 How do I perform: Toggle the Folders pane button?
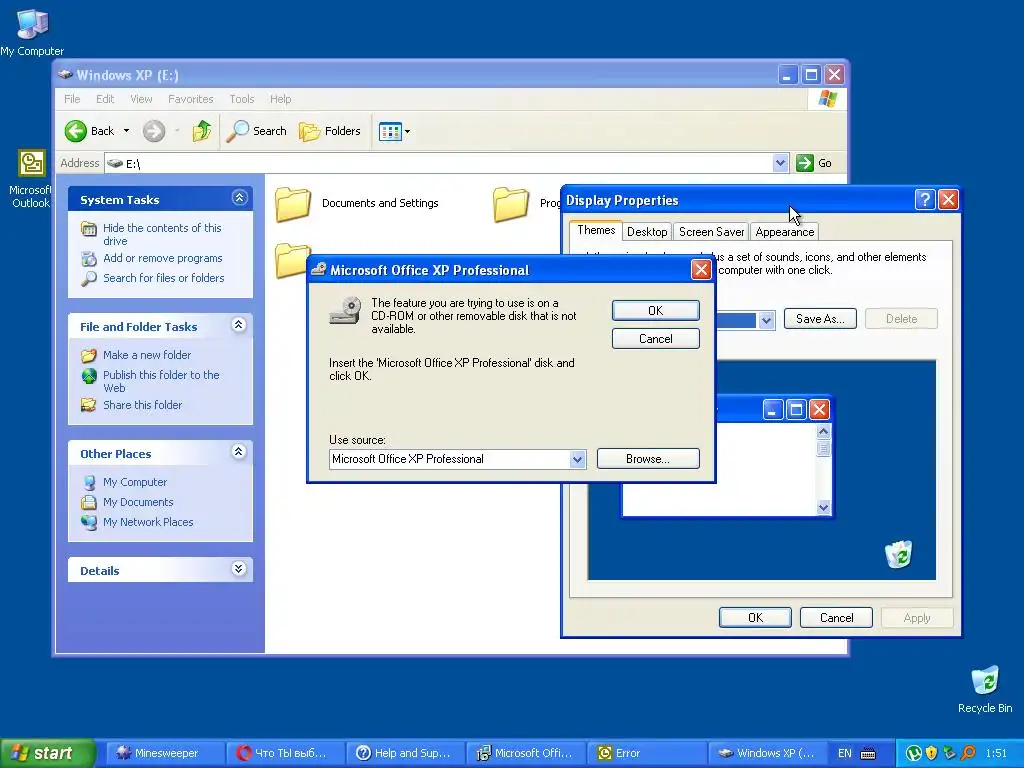point(330,131)
